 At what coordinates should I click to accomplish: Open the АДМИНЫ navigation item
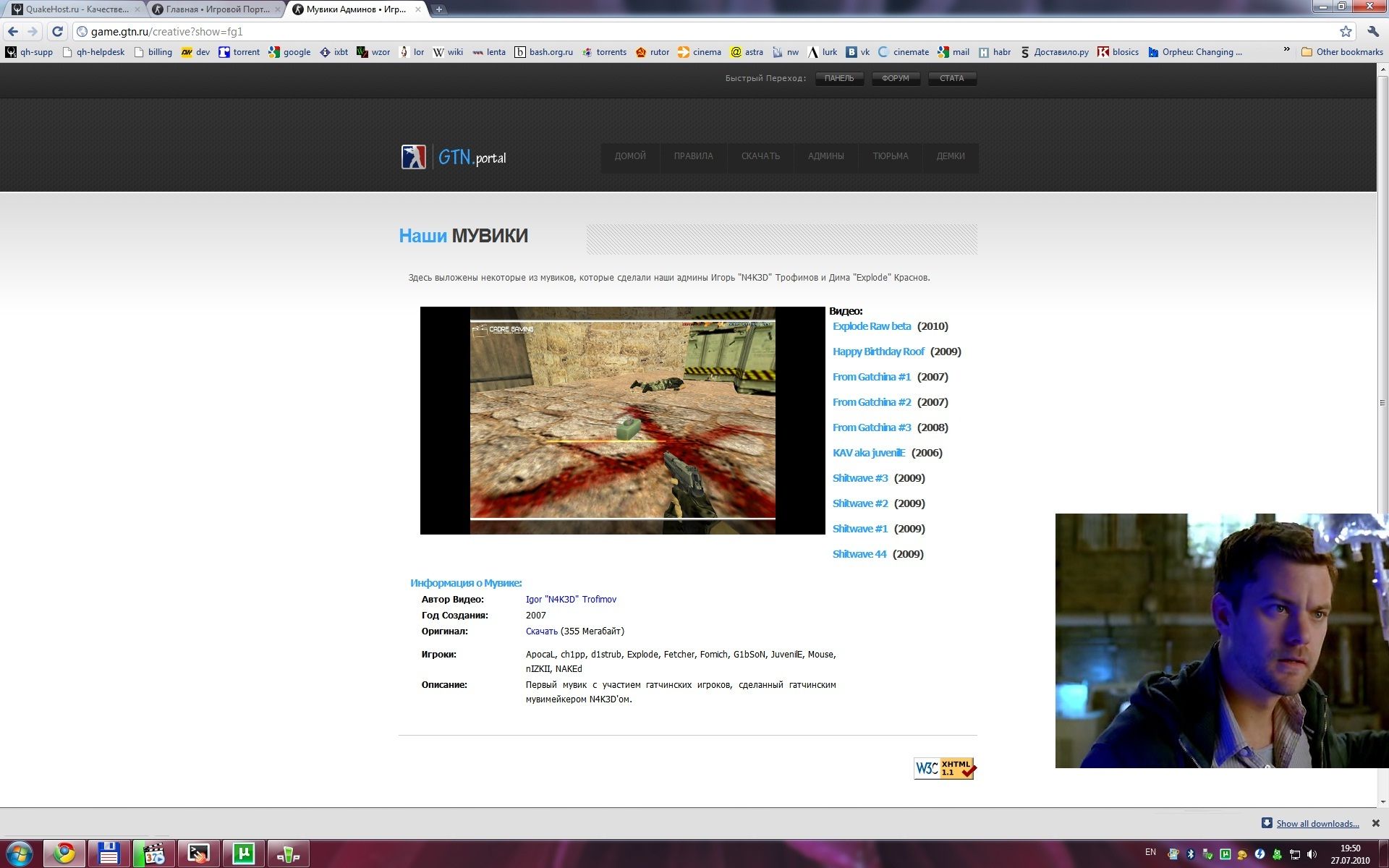tap(826, 156)
